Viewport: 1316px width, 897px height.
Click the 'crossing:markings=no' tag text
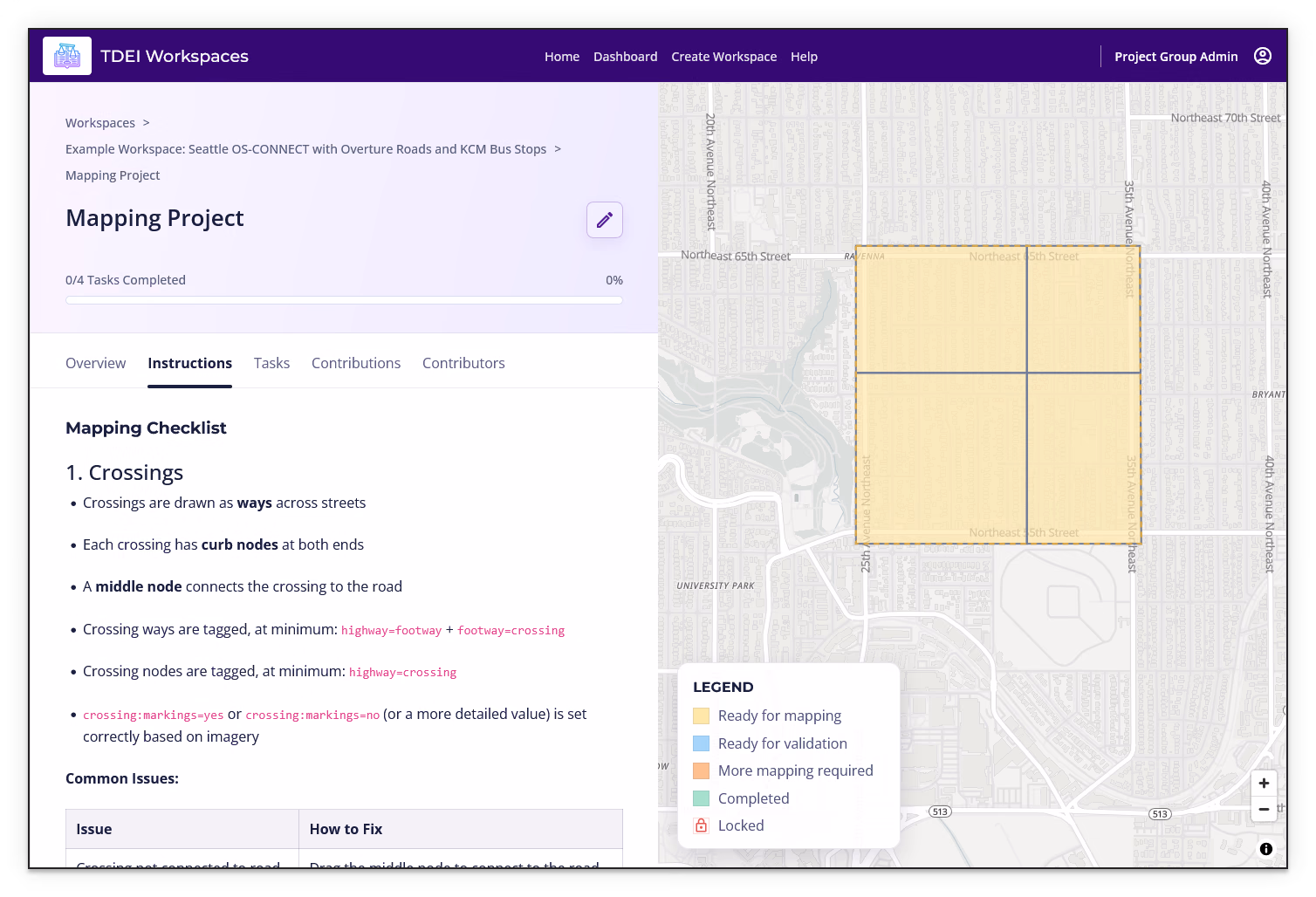pos(312,716)
